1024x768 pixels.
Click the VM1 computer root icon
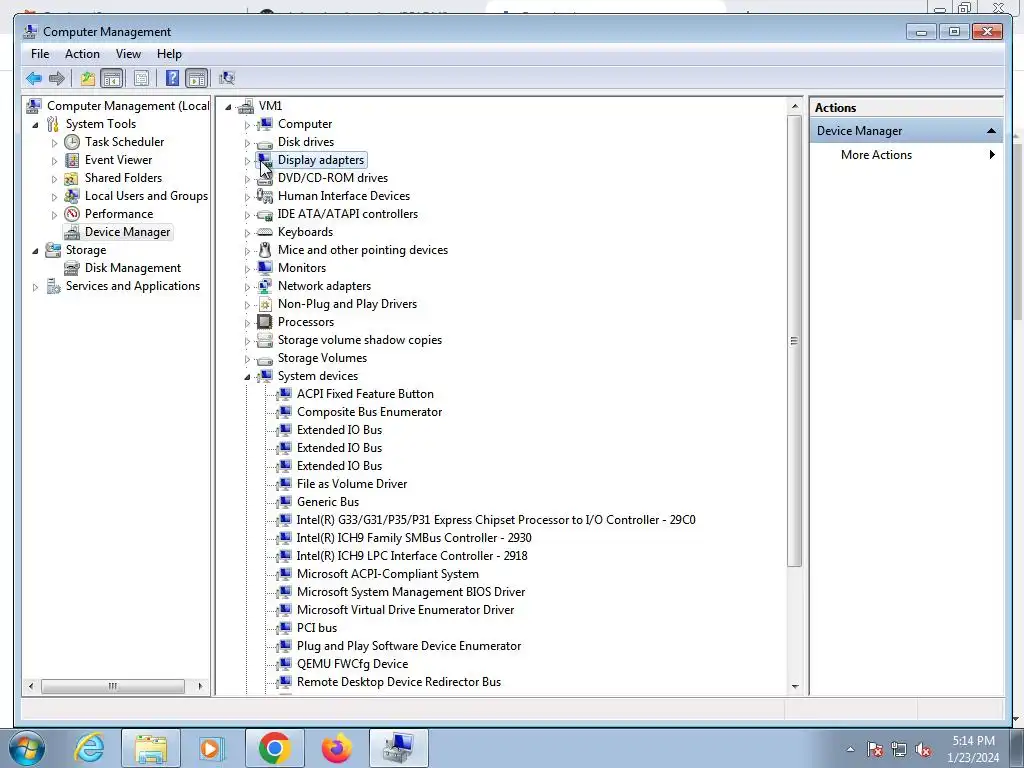click(x=246, y=106)
